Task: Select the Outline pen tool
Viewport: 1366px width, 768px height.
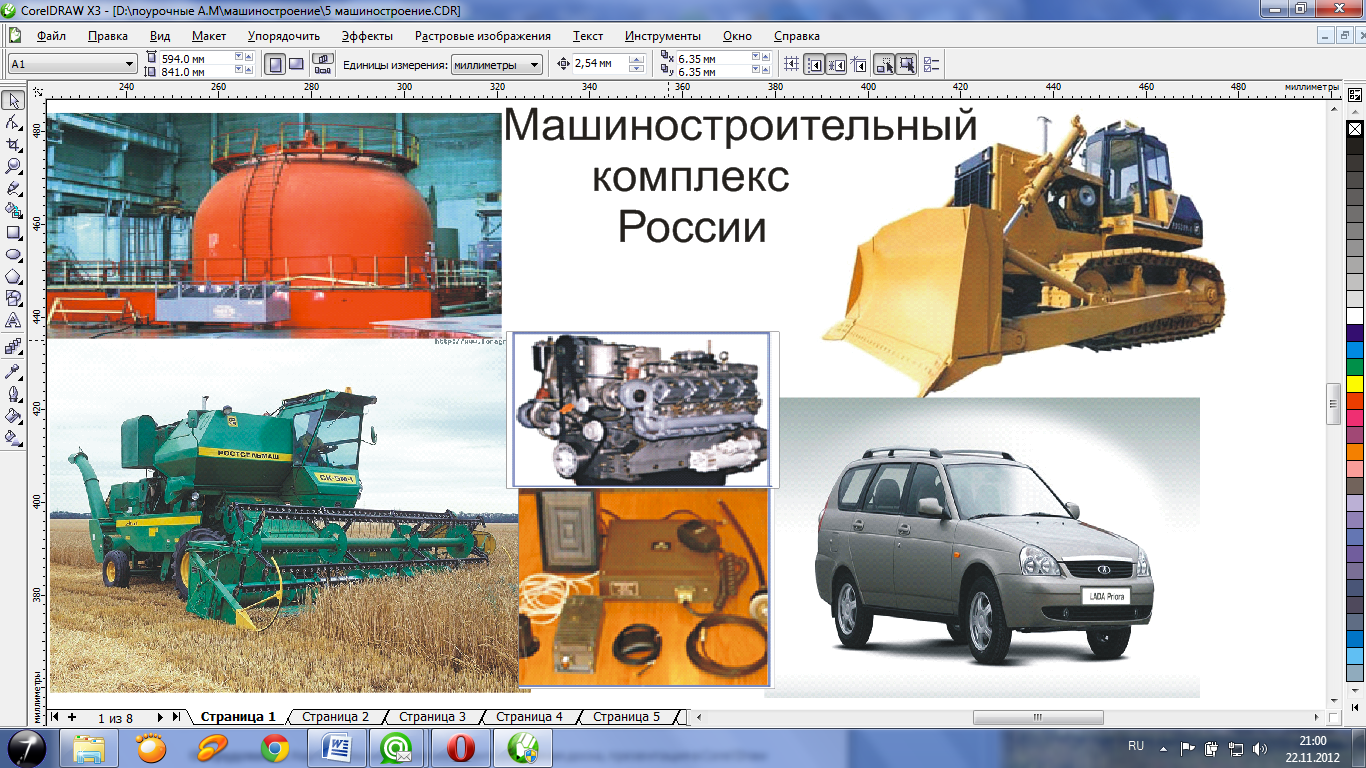Action: 14,393
